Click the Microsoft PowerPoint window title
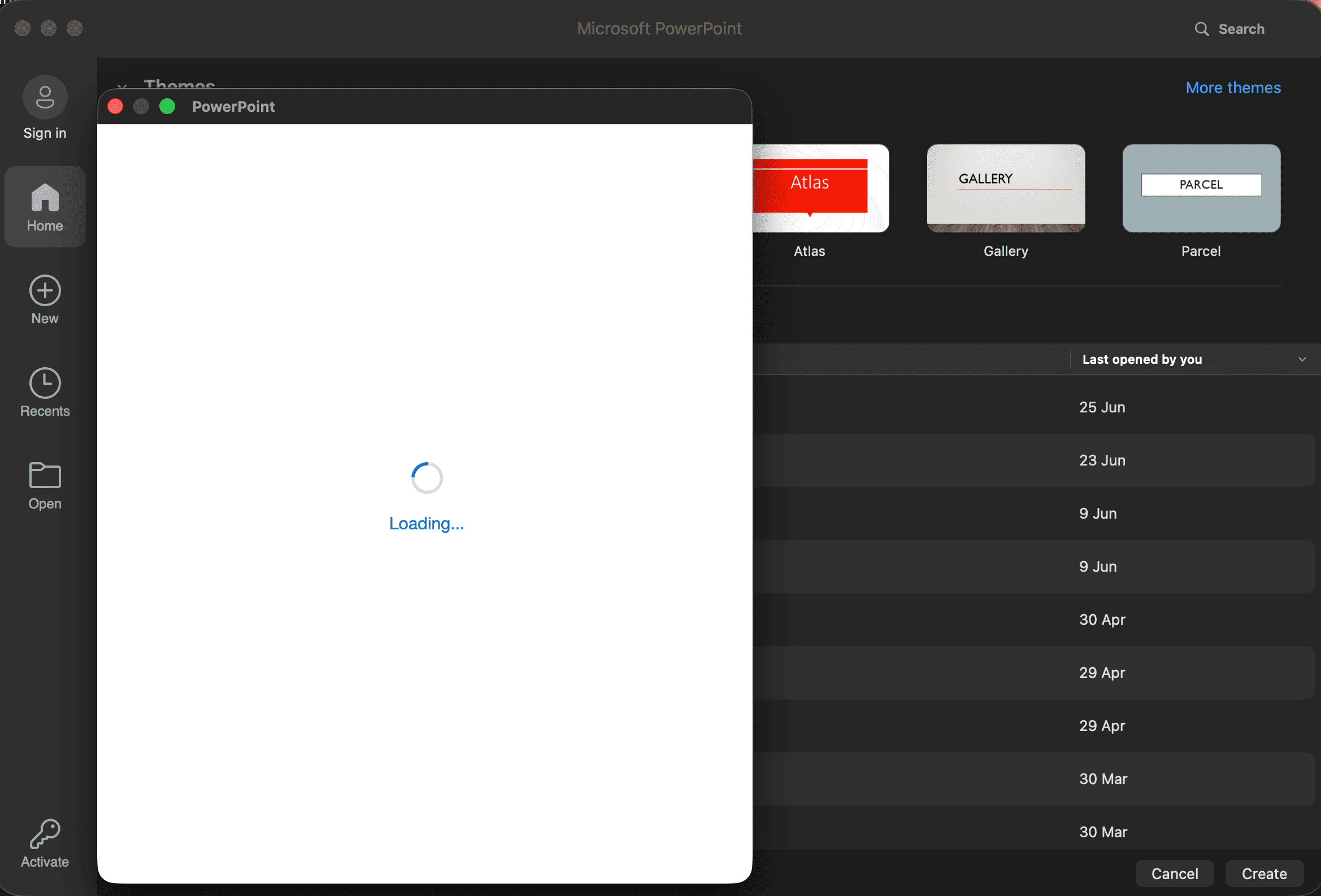 click(x=659, y=28)
